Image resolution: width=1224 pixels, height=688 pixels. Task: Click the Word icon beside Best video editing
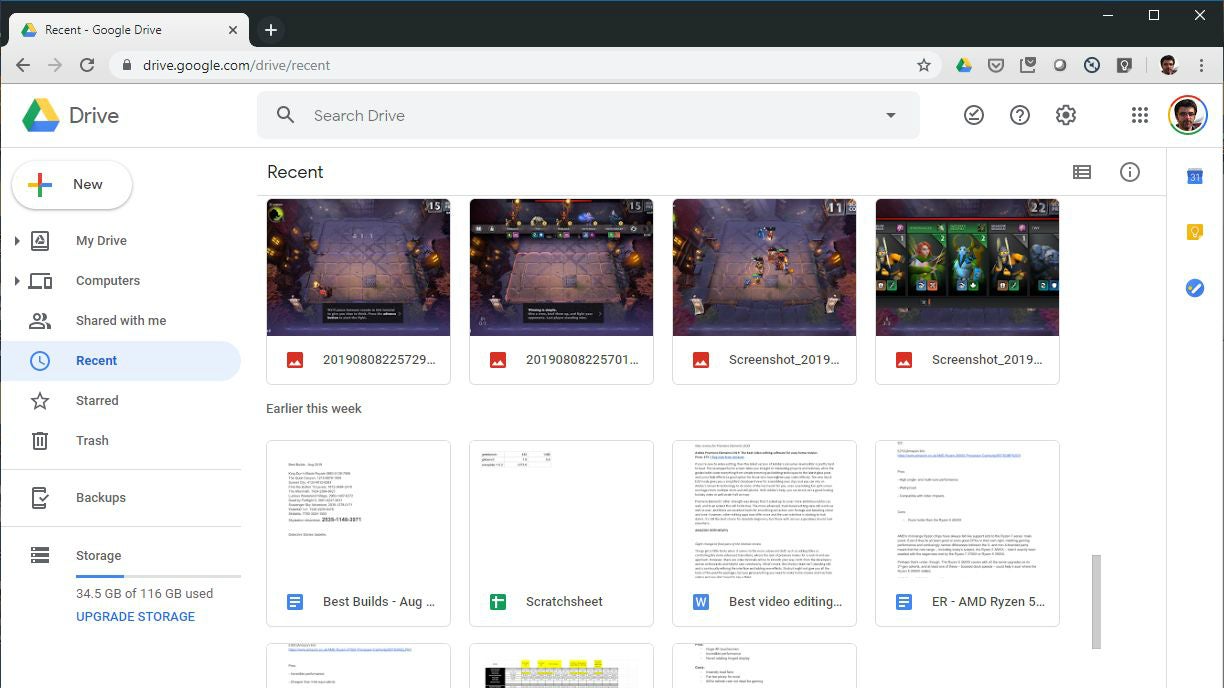tap(701, 602)
